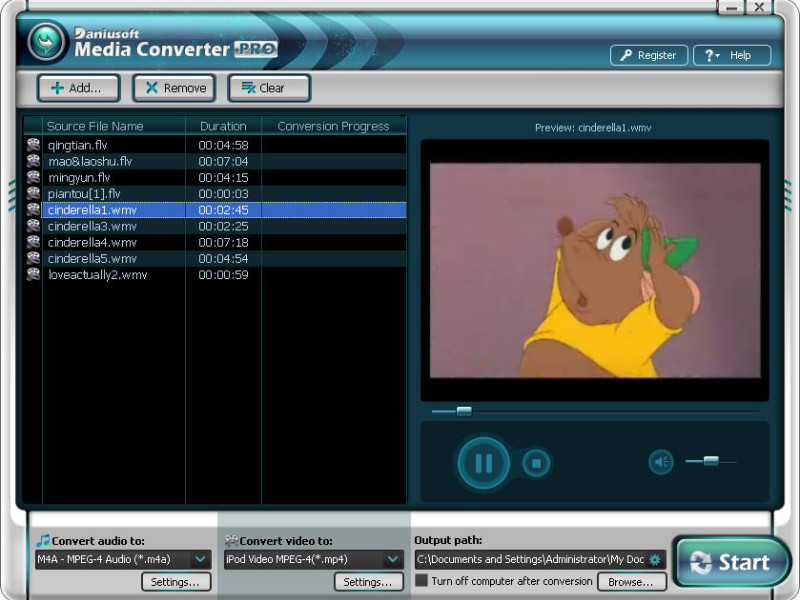Open the Help menu dropdown

pos(732,55)
